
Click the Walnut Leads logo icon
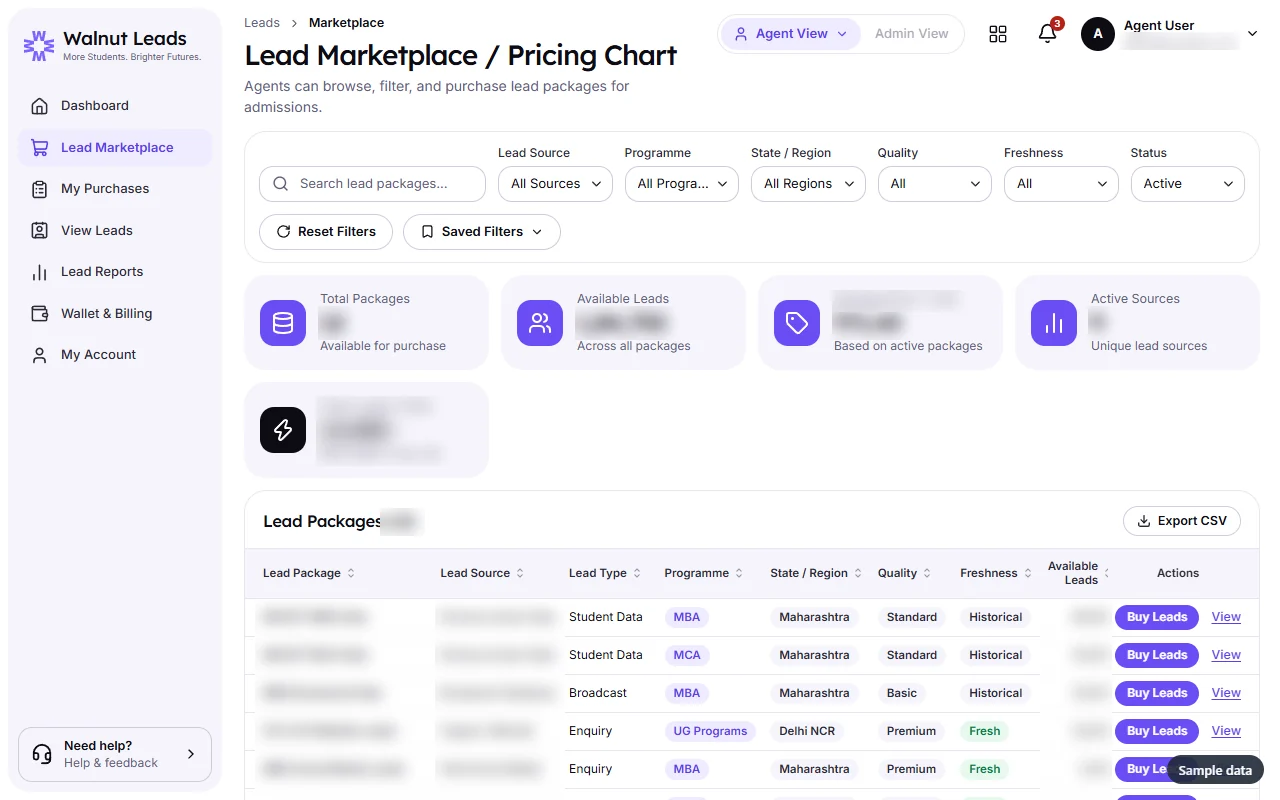tap(39, 45)
